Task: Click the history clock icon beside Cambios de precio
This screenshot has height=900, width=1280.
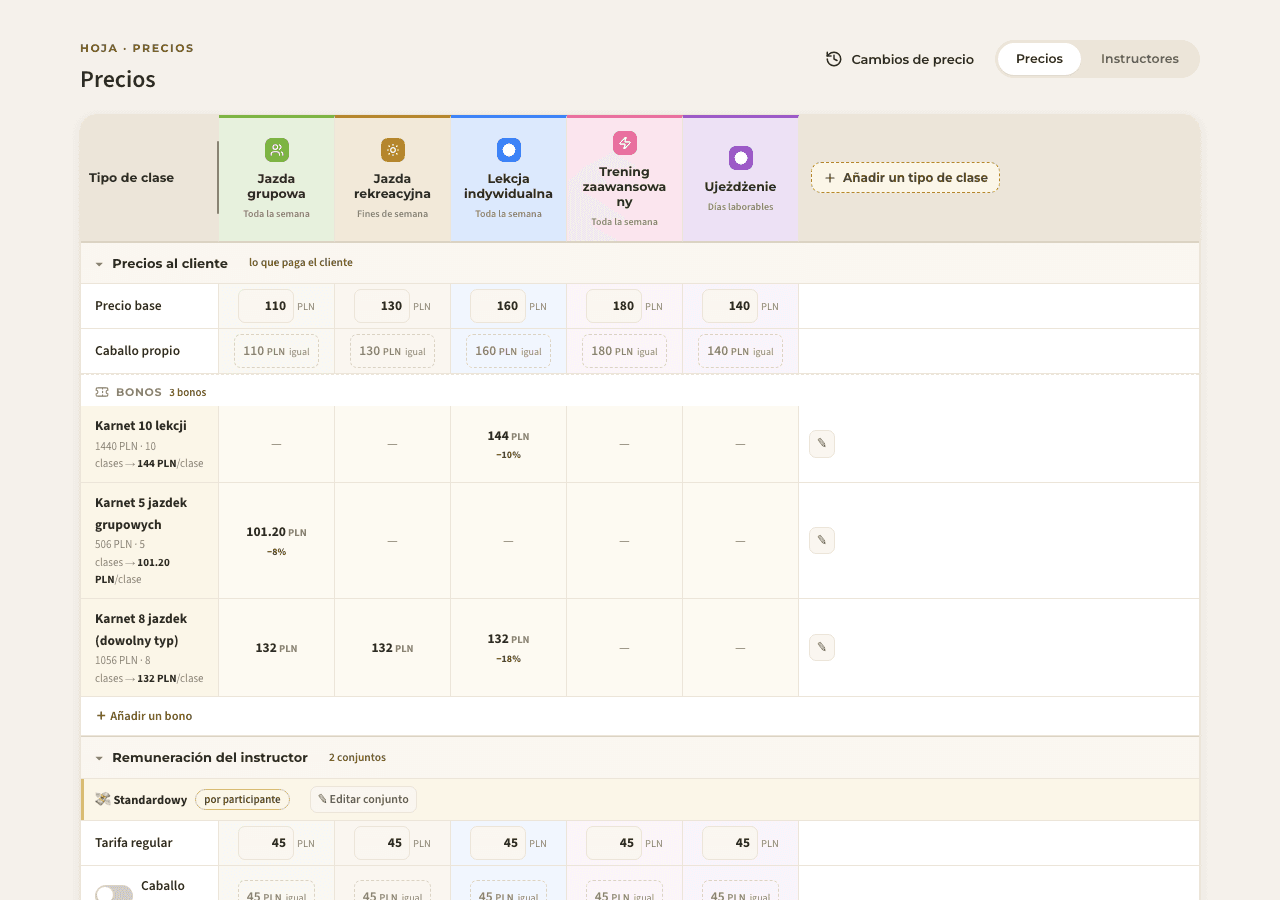Action: coord(834,59)
